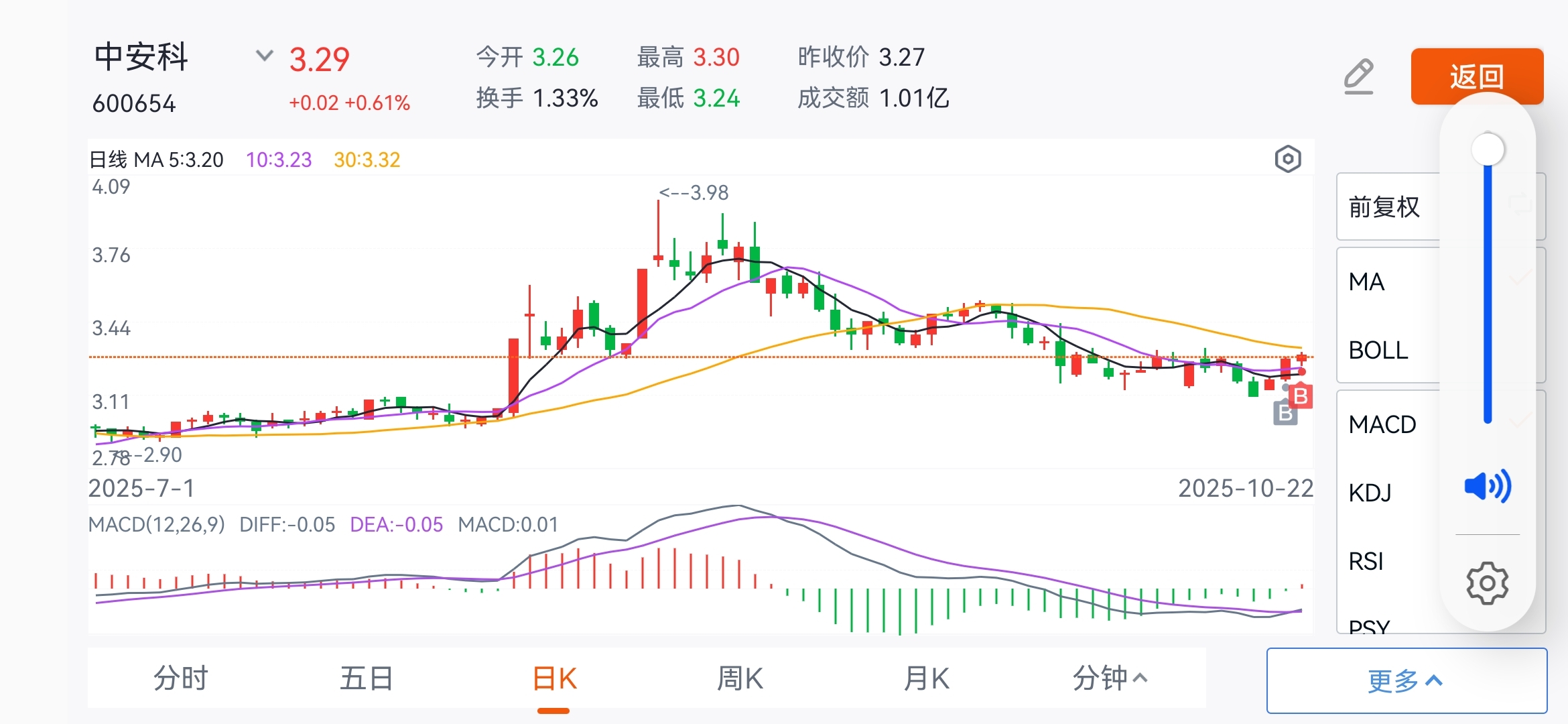
Task: Select the RSI indicator
Action: [x=1366, y=561]
